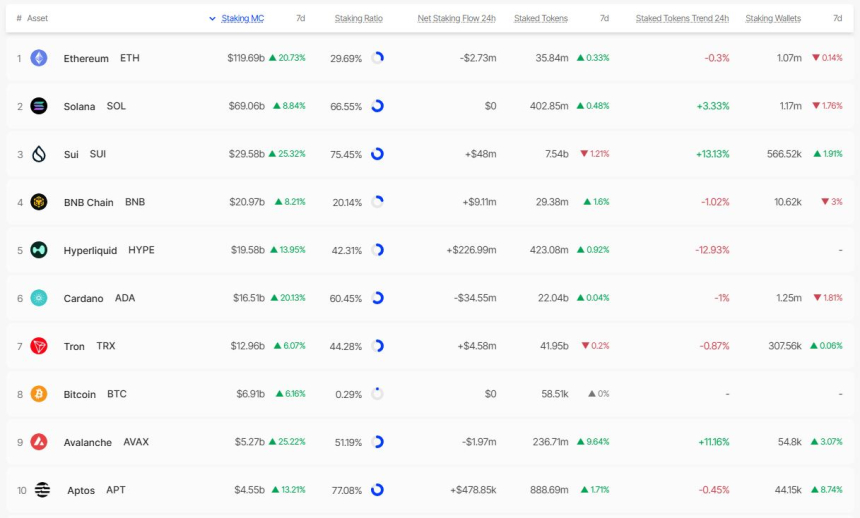Click the Tron logo icon
Screen dimensions: 860x518
tap(39, 346)
